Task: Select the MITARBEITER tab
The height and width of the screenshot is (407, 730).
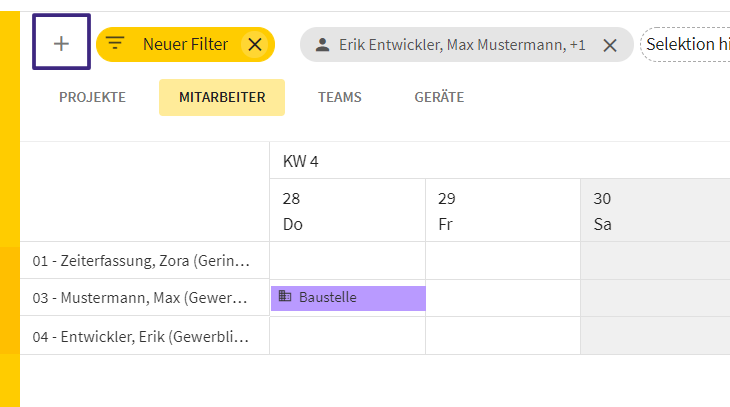Action: click(x=222, y=97)
